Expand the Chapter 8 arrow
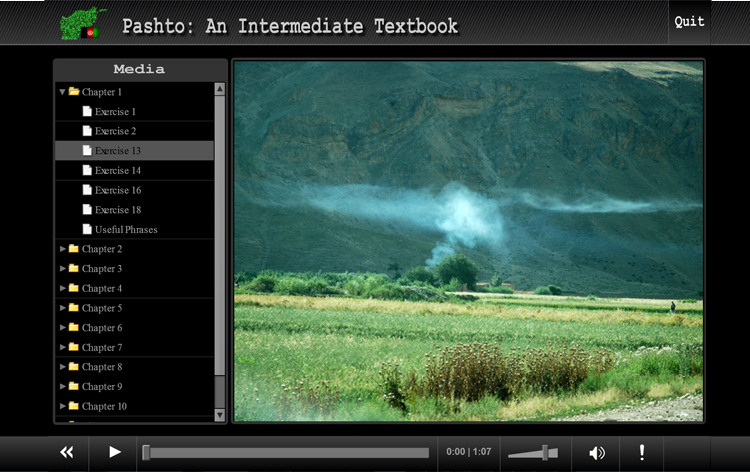 point(63,367)
